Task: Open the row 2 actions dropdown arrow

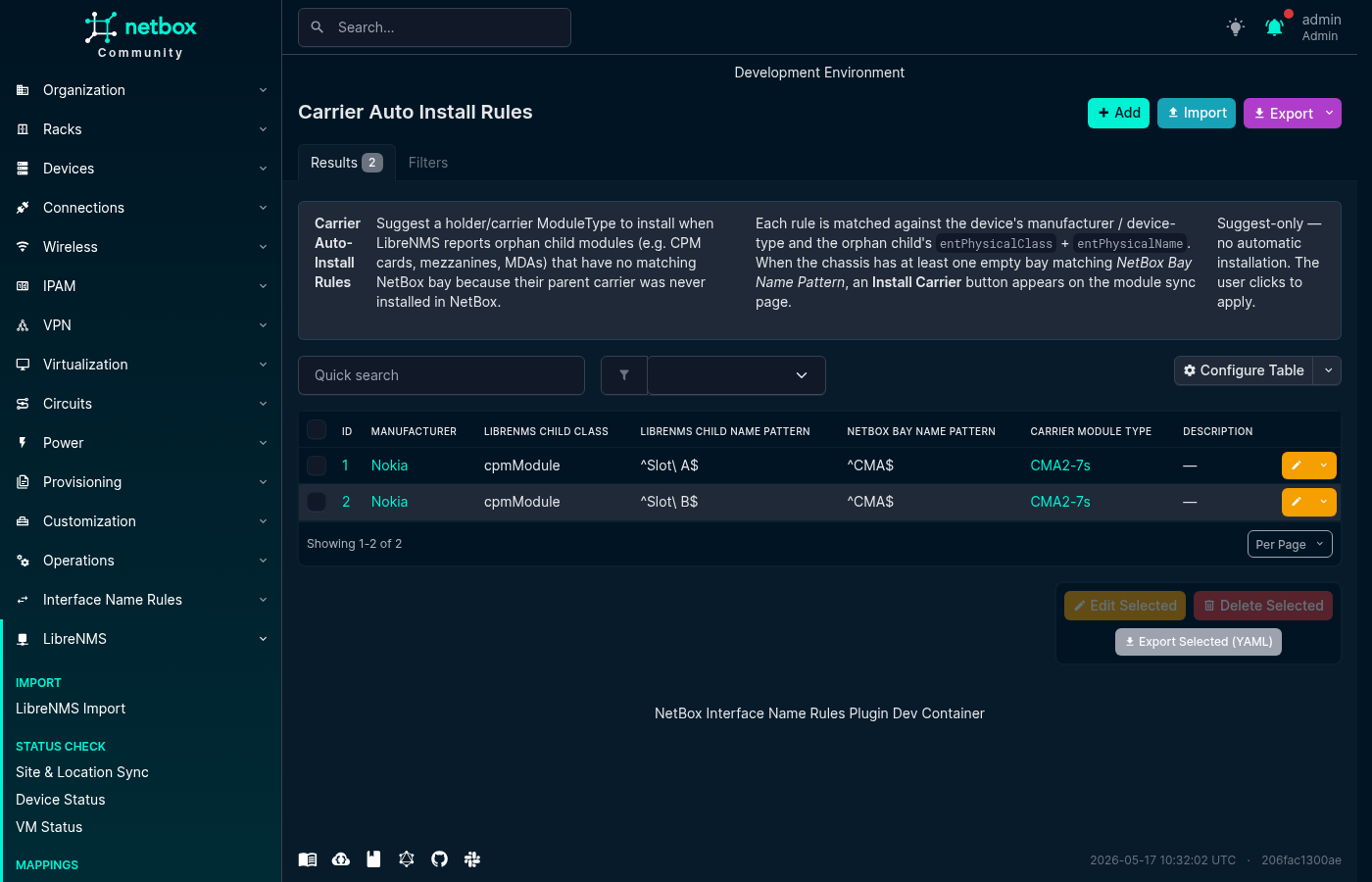Action: [1324, 502]
